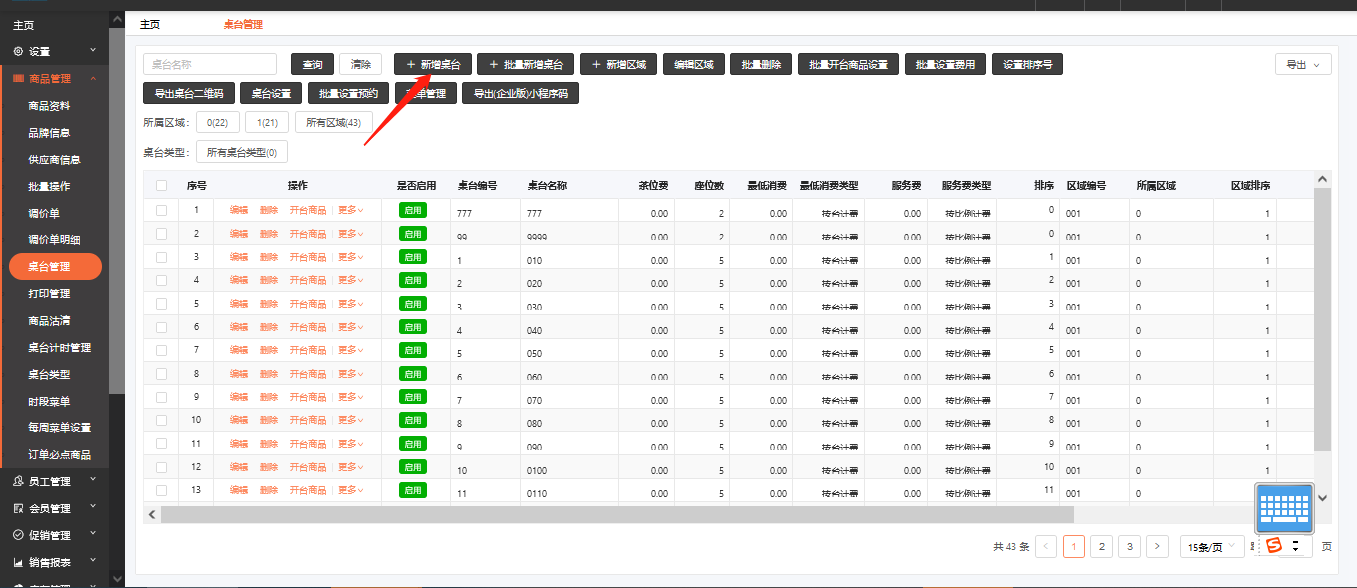Expand the 设置 menu chevron
This screenshot has width=1357, height=588.
pos(93,50)
